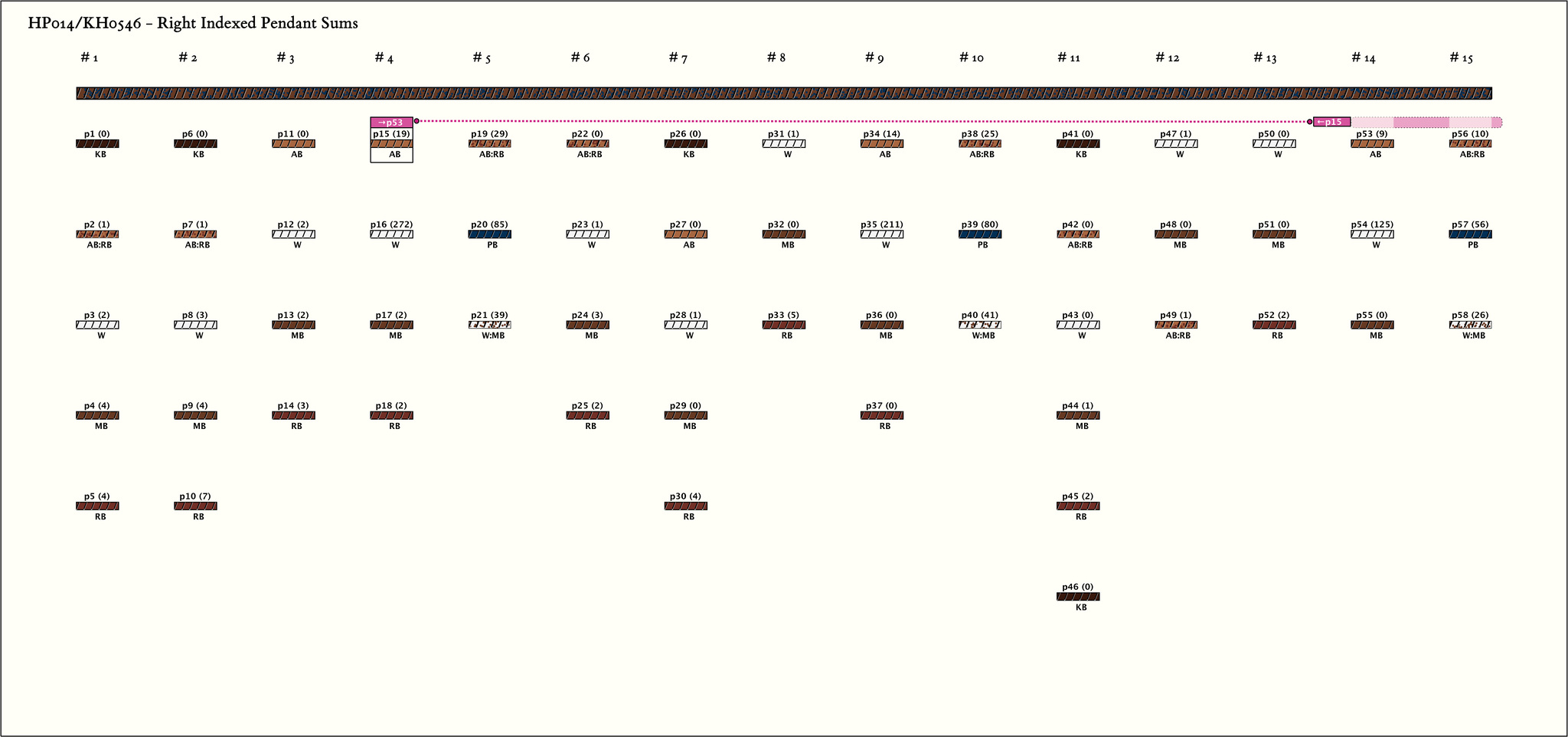Select the p54 (125) white pendant
Screen dimensions: 1568x737
coord(1372,234)
